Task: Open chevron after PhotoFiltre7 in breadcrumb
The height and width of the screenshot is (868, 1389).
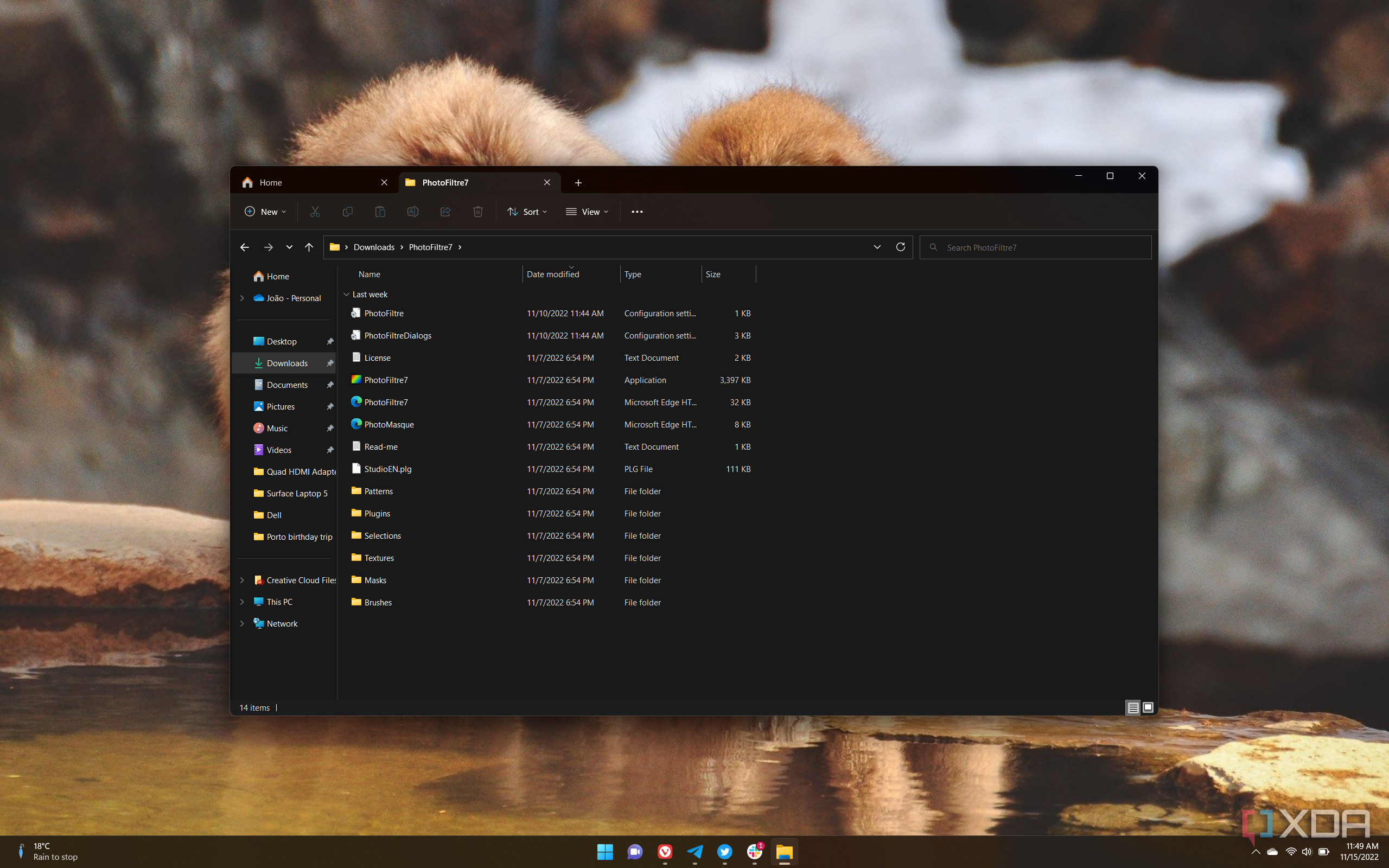Action: (460, 247)
